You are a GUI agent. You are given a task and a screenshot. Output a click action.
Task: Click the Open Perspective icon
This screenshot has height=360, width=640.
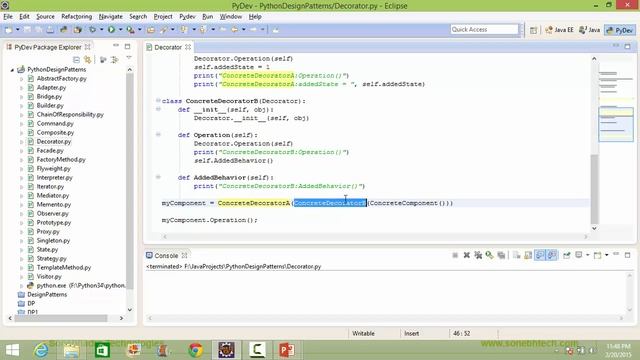(533, 30)
